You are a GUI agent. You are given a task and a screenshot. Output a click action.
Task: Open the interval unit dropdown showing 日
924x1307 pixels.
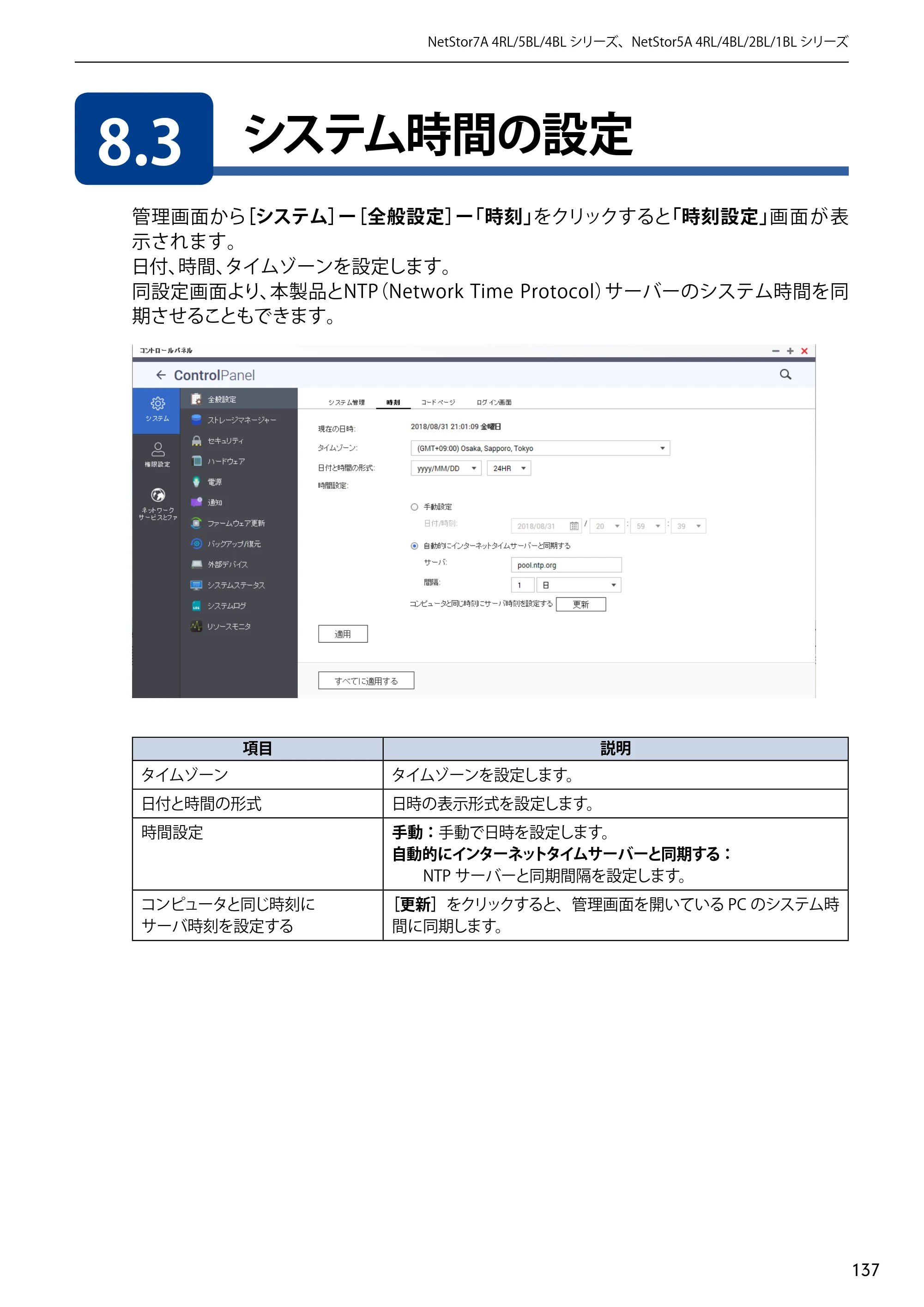[x=579, y=584]
